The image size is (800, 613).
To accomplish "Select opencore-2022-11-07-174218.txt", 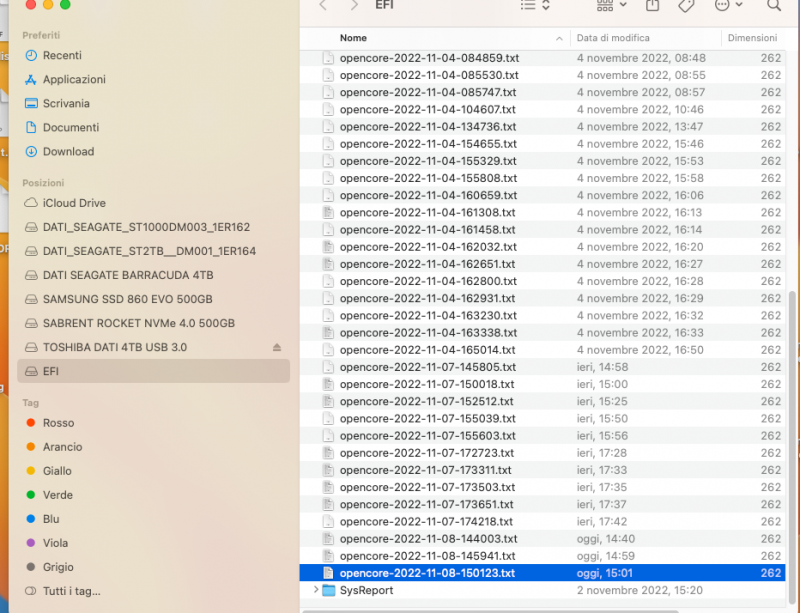I will (542, 521).
